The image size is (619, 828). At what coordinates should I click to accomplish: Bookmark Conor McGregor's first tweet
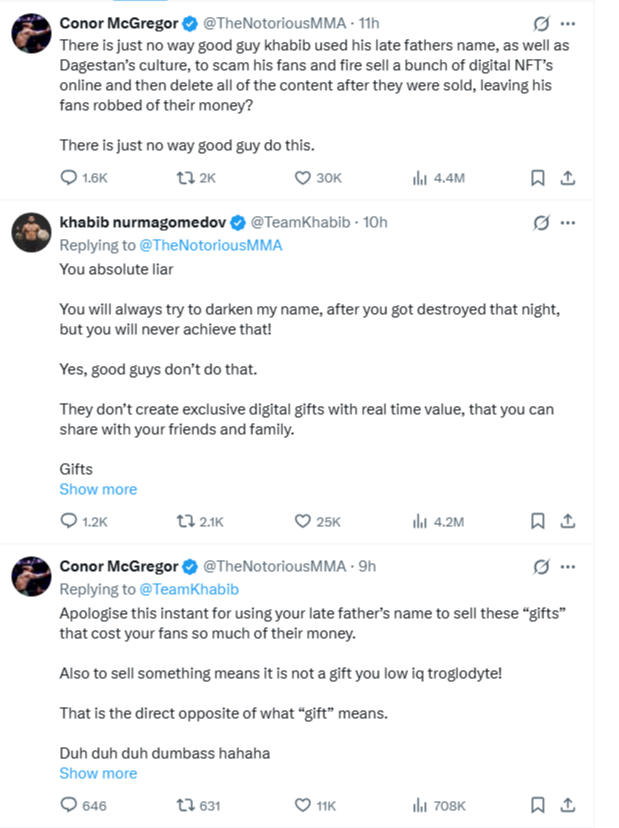(537, 177)
